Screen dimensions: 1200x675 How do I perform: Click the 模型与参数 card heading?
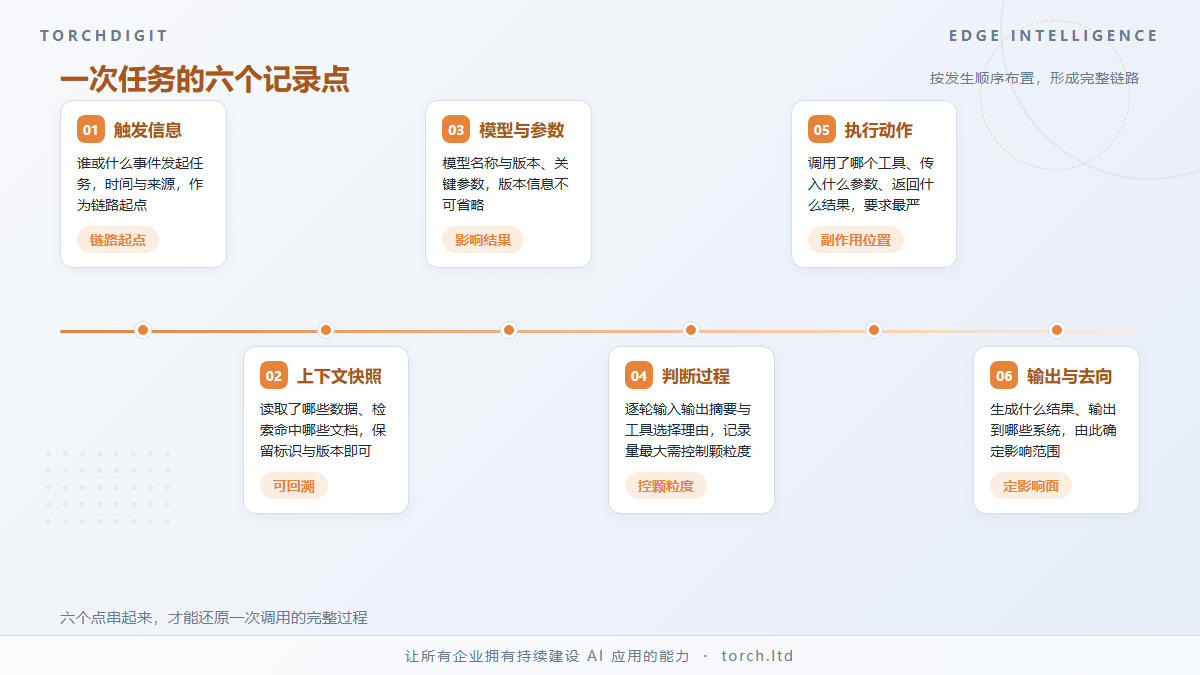click(x=522, y=130)
